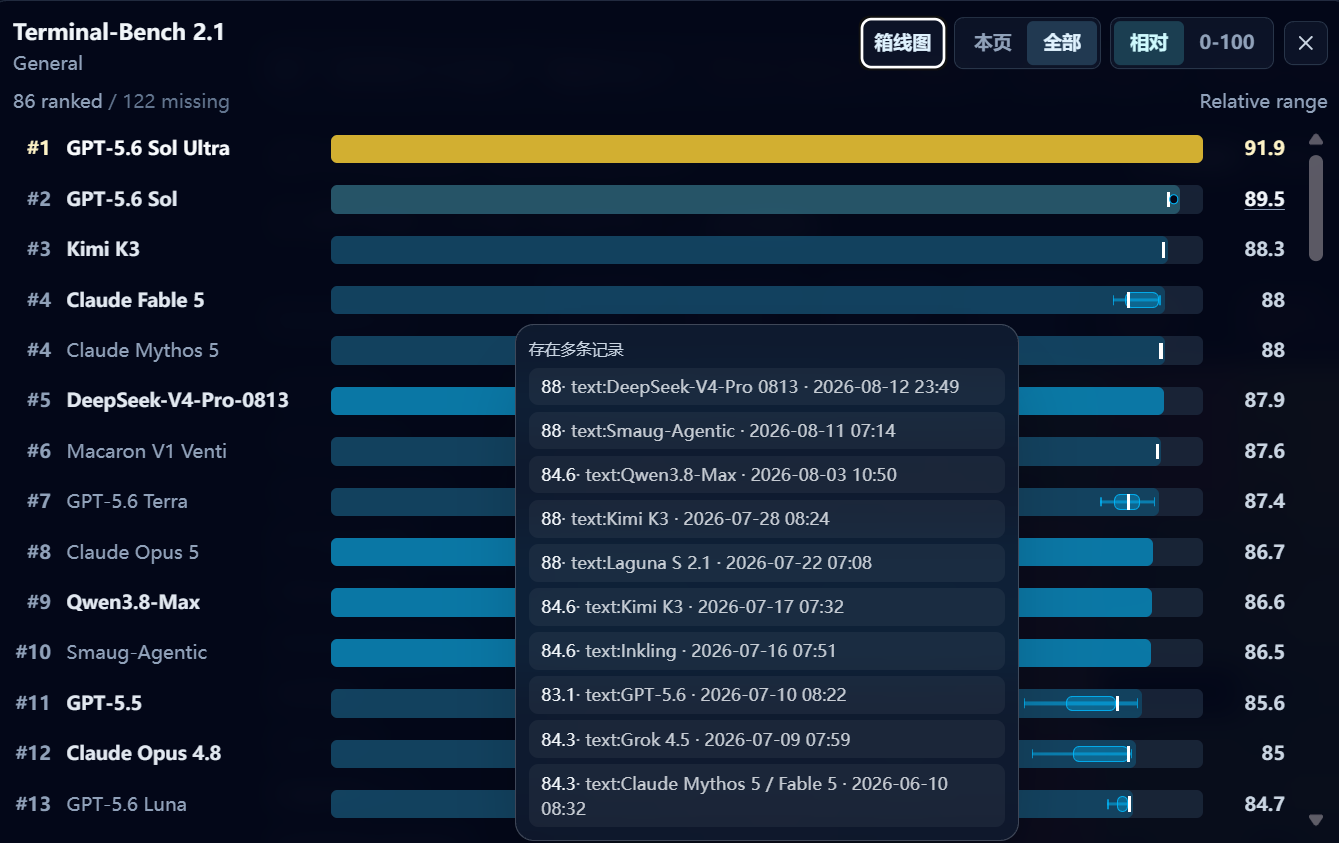Image resolution: width=1339 pixels, height=843 pixels.
Task: Click the 85 score for Claude Opus 4.8
Action: point(1273,753)
